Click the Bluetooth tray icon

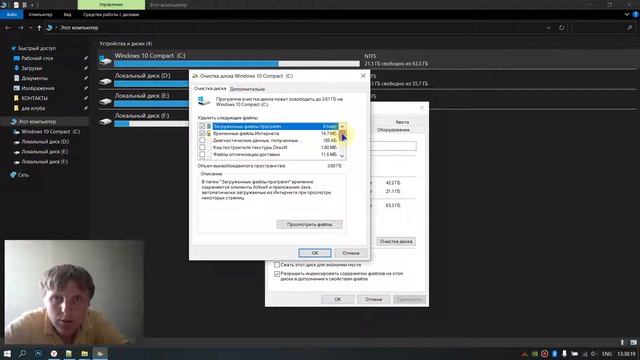pyautogui.click(x=554, y=353)
